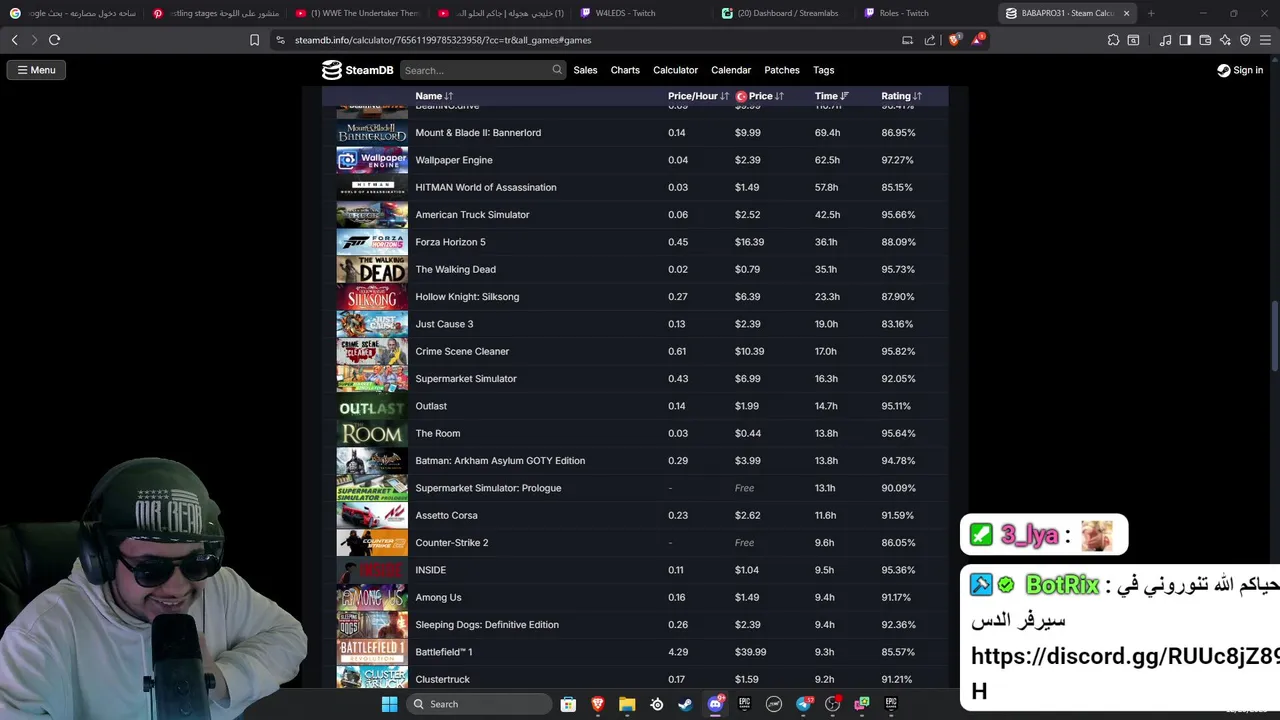Open the Calculator menu item
Screen dimensions: 1280x720
point(675,70)
